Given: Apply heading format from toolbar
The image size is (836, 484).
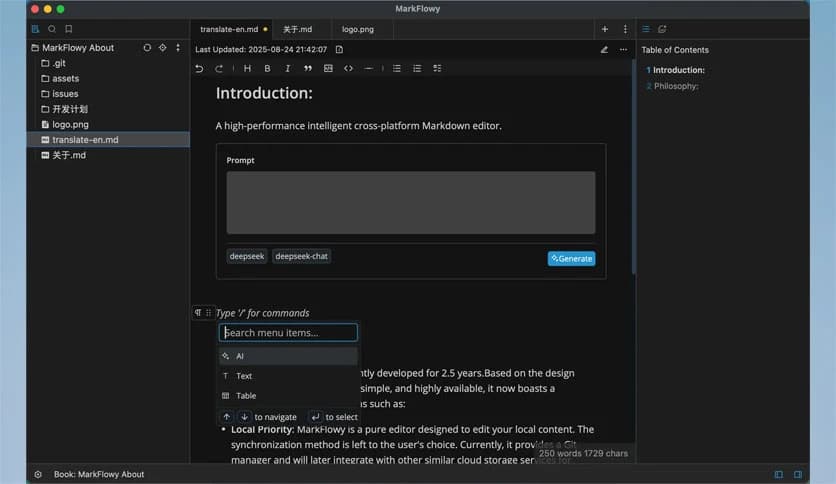Looking at the screenshot, I should (247, 69).
